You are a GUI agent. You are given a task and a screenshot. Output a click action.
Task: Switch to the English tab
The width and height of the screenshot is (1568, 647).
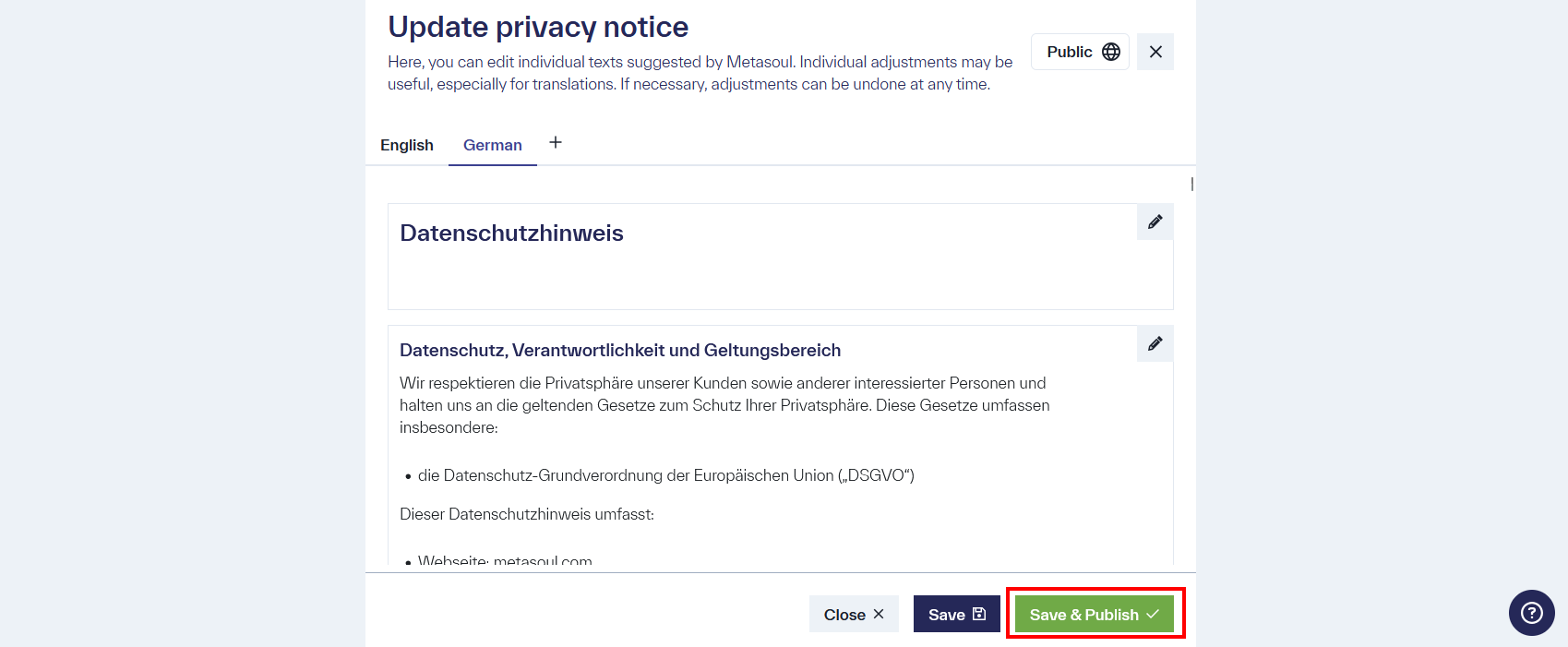point(406,144)
